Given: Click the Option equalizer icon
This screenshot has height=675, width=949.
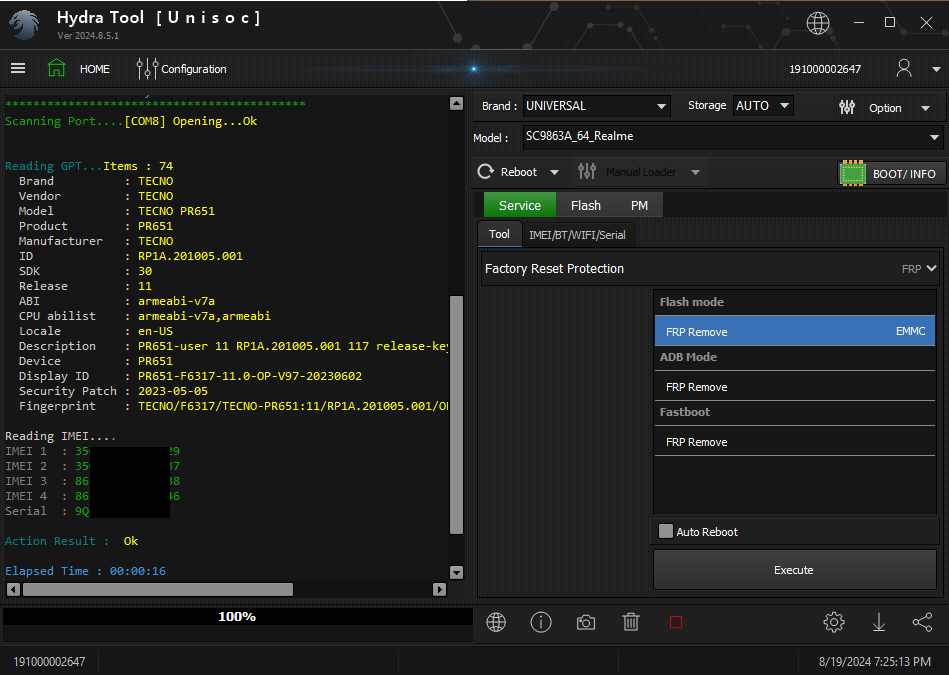Looking at the screenshot, I should (847, 108).
